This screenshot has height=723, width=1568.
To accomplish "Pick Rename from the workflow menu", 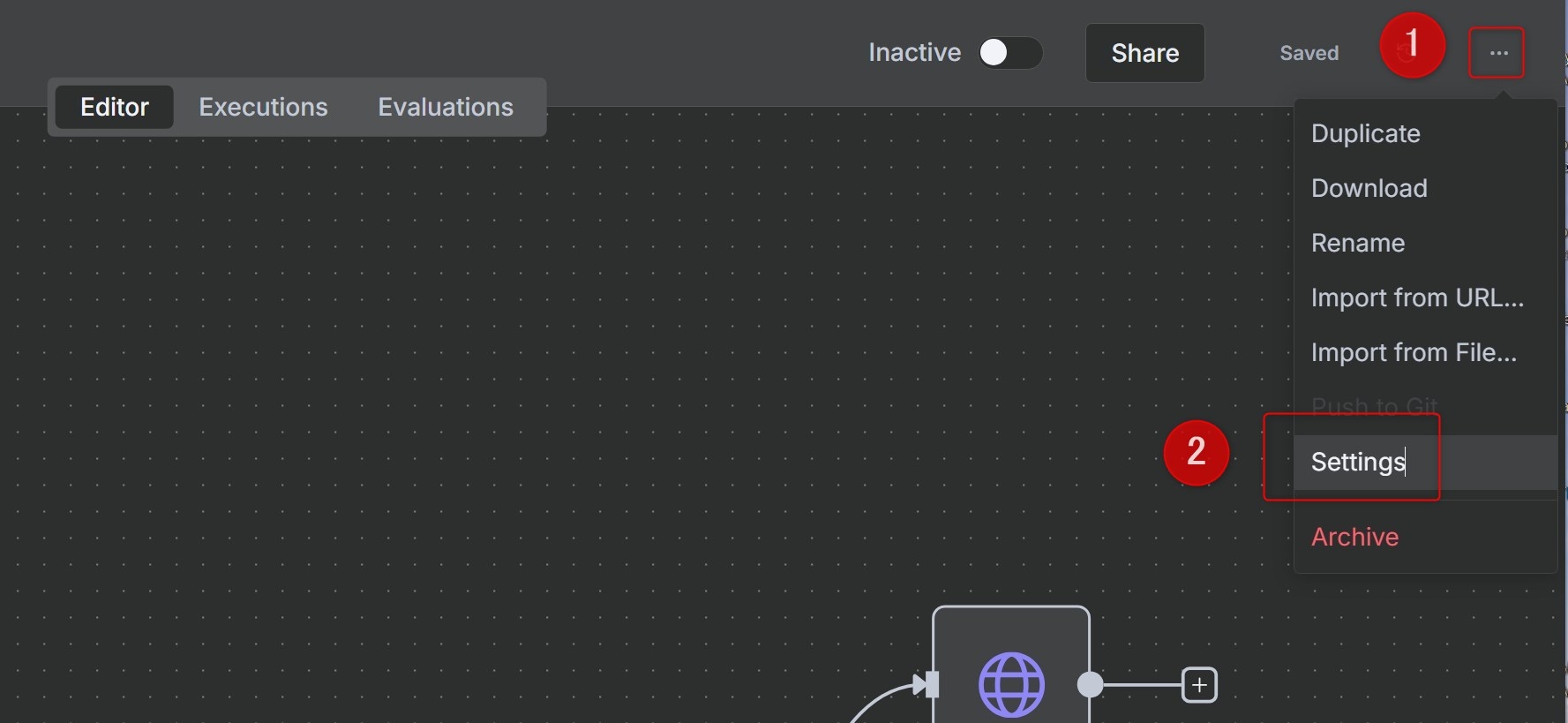I will point(1357,243).
